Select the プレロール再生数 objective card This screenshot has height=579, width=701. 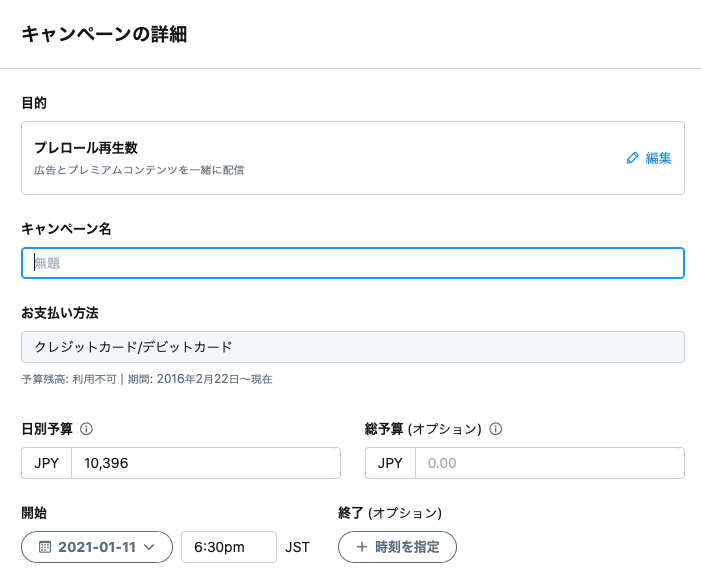coord(353,158)
